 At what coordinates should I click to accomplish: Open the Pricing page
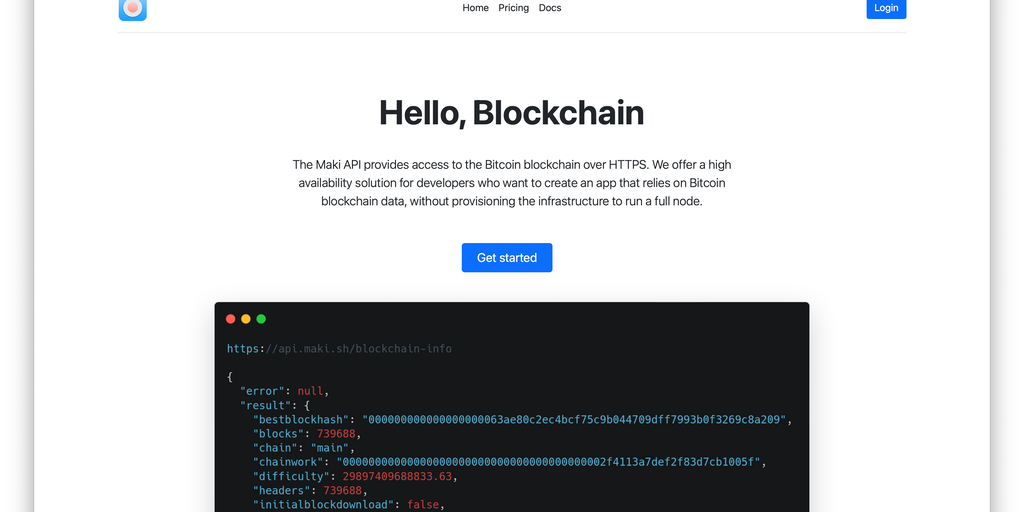[513, 8]
